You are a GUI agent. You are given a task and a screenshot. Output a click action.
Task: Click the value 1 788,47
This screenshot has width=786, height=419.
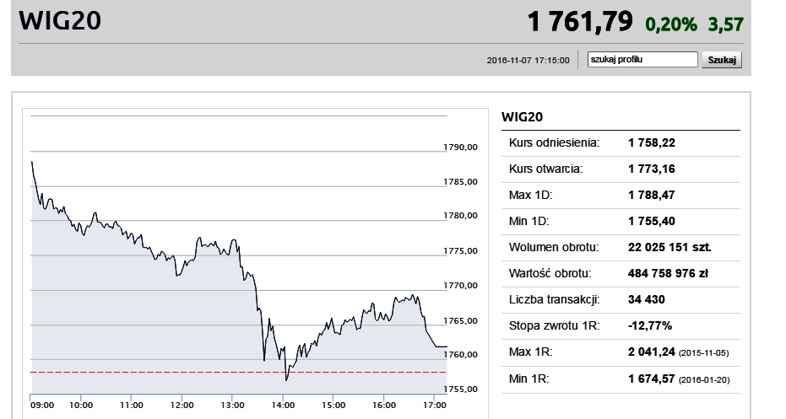click(651, 195)
